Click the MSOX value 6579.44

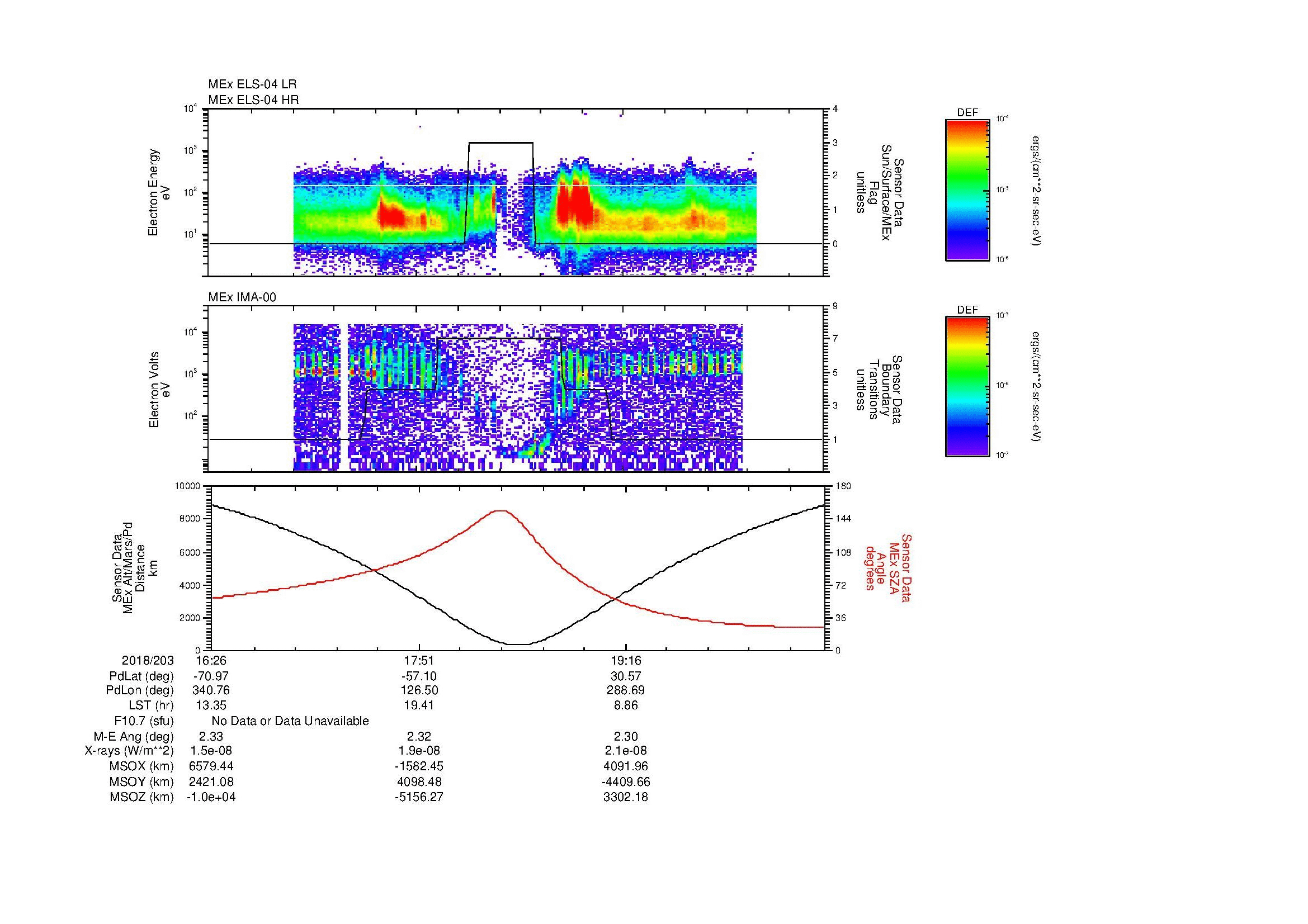click(x=211, y=766)
